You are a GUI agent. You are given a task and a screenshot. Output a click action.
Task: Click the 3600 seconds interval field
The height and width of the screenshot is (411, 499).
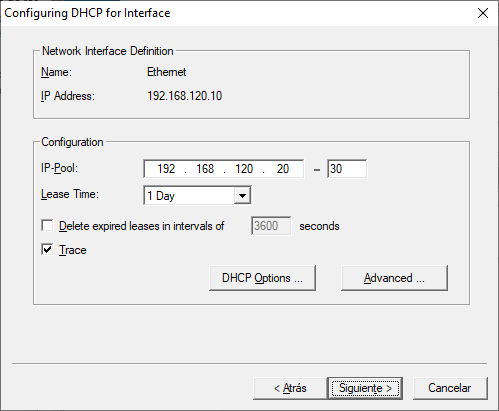click(x=271, y=226)
